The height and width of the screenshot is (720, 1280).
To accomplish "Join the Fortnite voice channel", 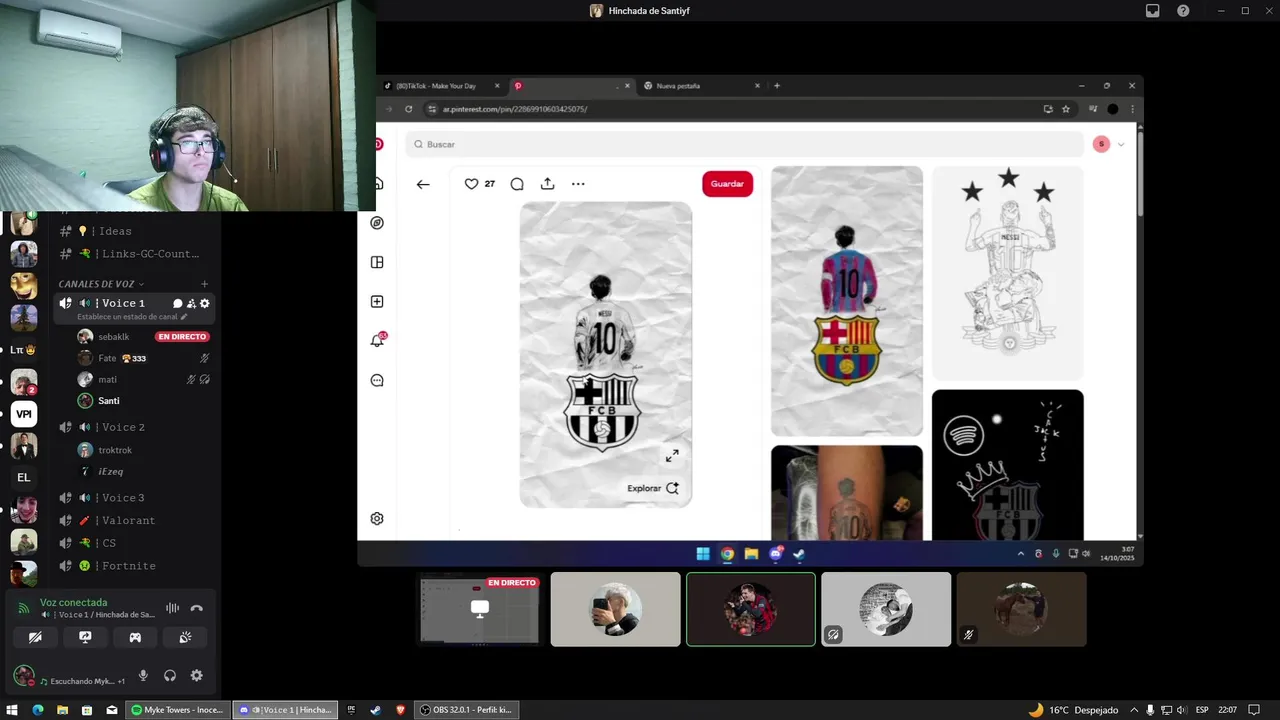I will click(x=133, y=566).
